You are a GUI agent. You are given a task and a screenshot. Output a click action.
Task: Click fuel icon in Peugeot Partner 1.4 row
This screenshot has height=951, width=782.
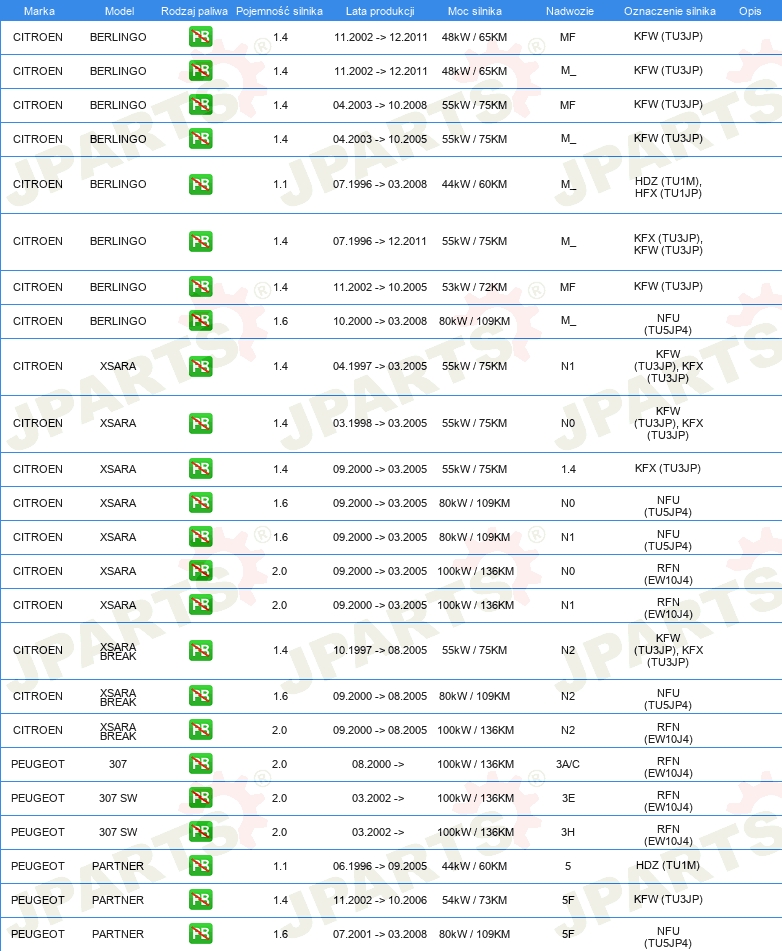201,899
